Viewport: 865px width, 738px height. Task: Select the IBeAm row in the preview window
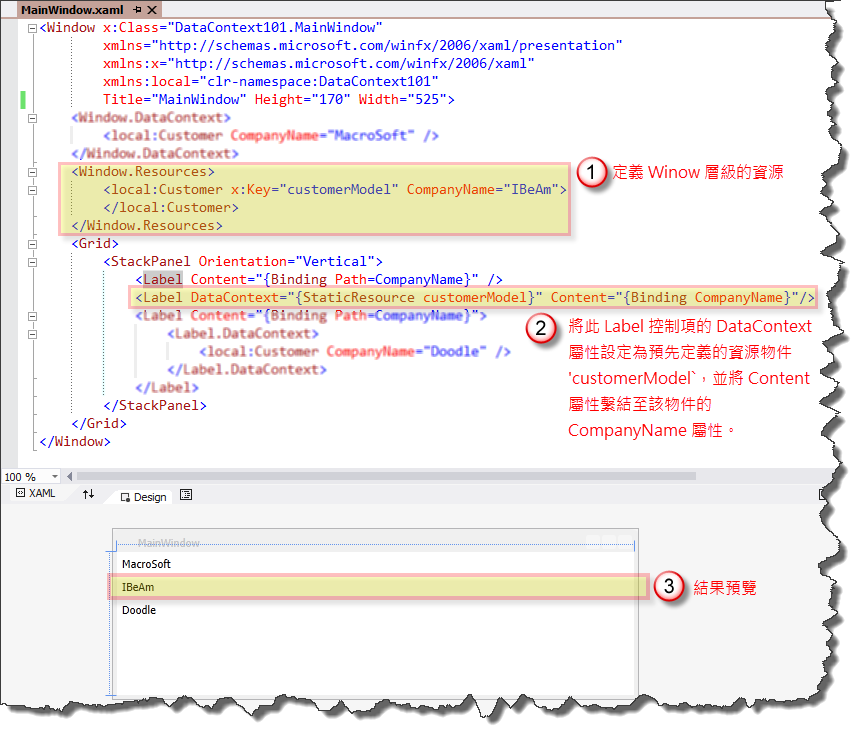pos(380,587)
